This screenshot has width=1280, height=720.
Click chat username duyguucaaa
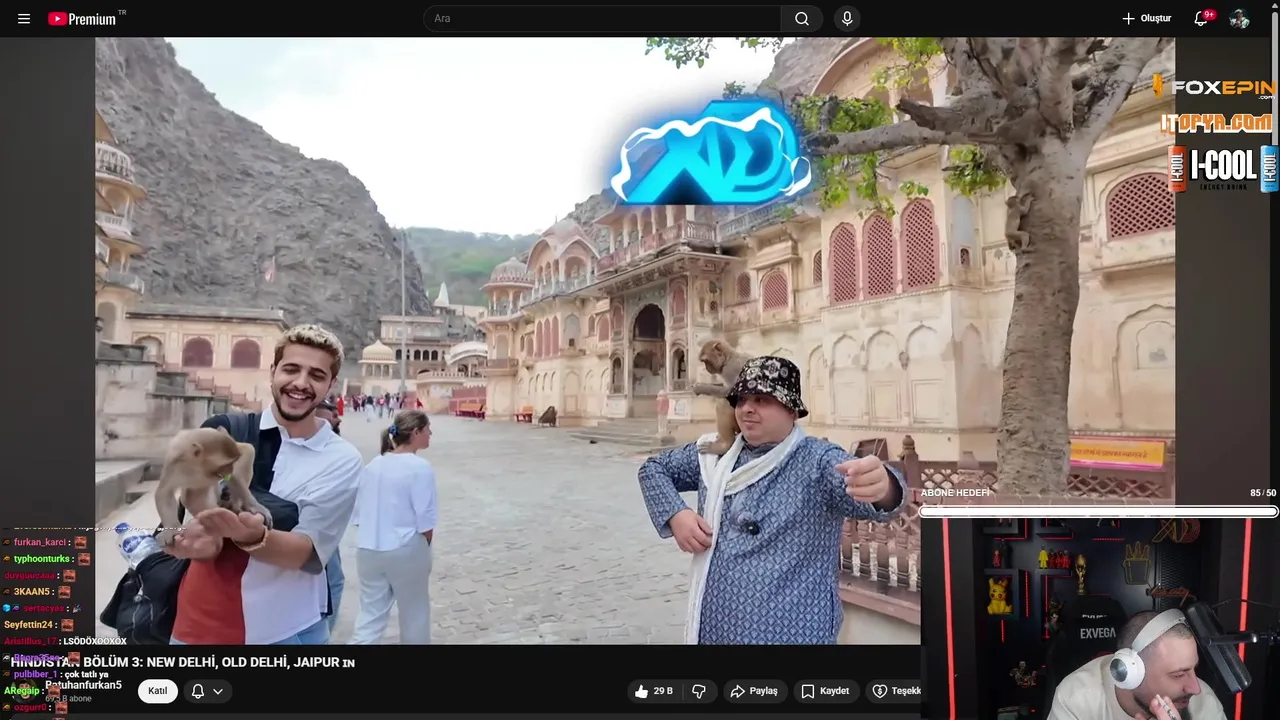pos(29,575)
